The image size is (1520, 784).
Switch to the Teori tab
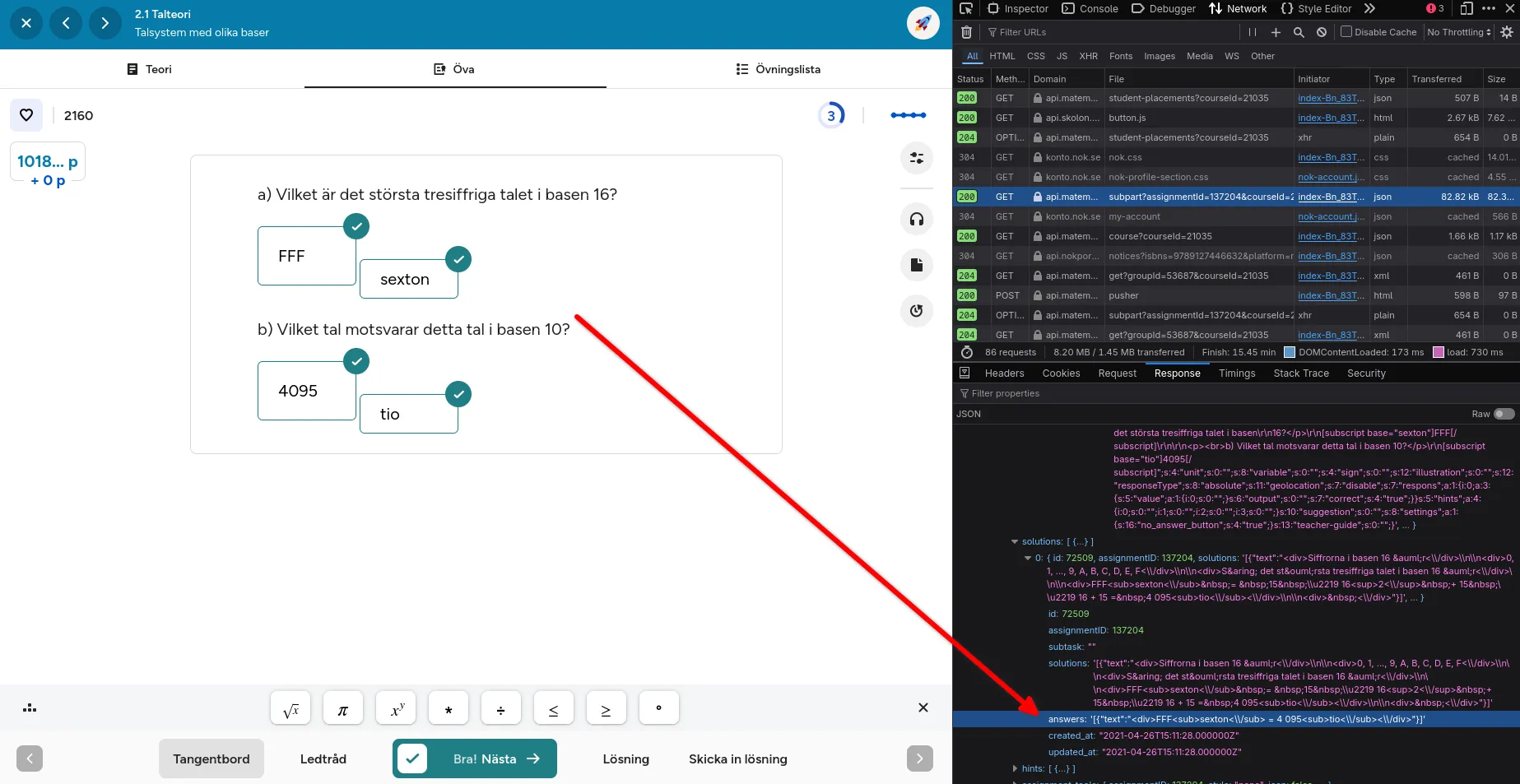coord(151,69)
